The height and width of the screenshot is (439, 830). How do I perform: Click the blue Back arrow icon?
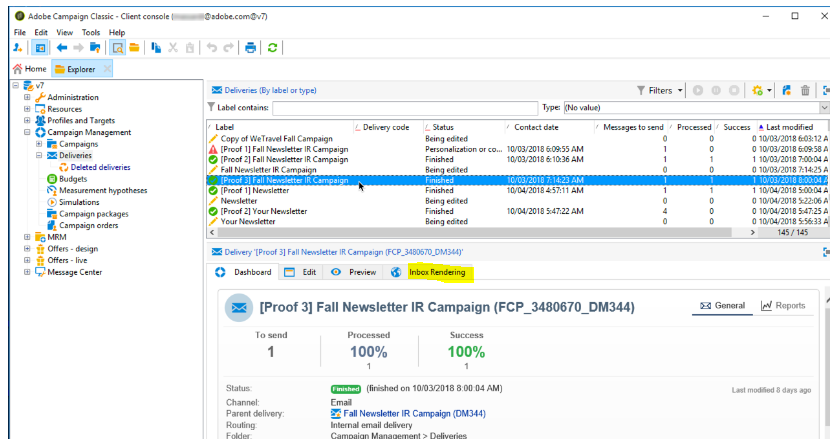(62, 47)
